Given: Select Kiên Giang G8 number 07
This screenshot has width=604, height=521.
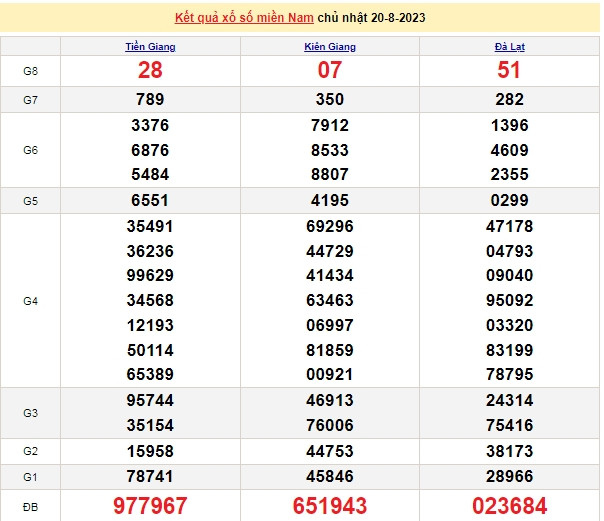Looking at the screenshot, I should pyautogui.click(x=329, y=70).
